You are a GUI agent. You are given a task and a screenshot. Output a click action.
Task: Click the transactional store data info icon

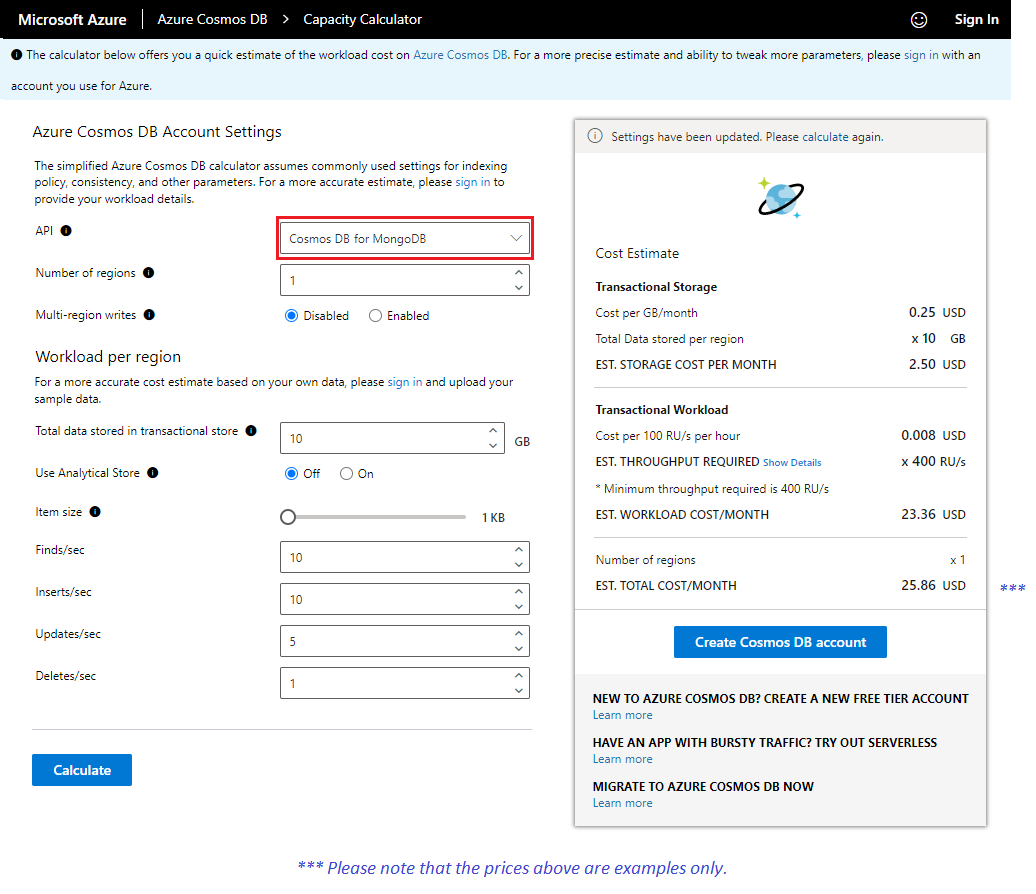pyautogui.click(x=249, y=430)
